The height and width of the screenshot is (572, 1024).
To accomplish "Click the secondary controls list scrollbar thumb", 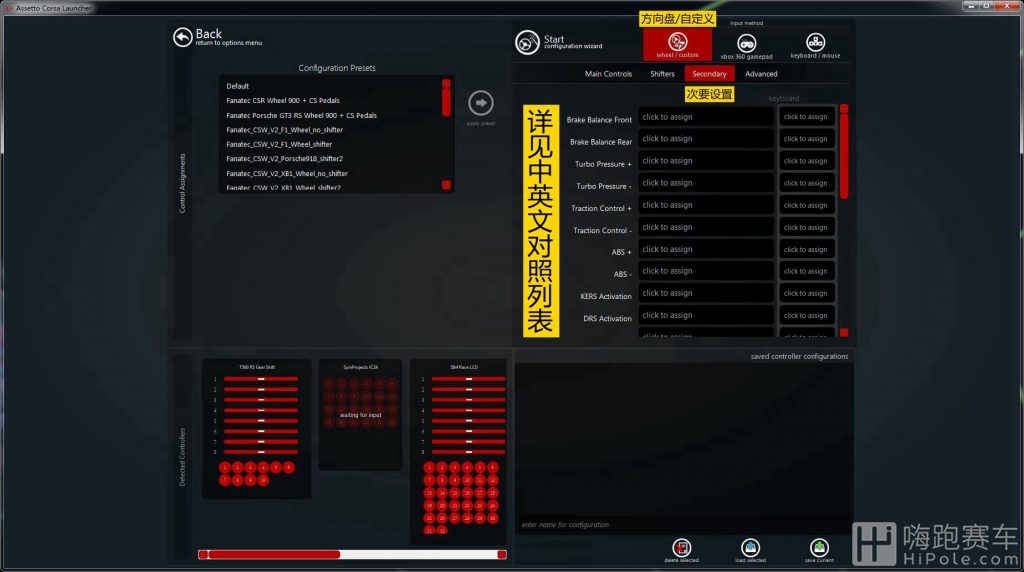I will click(x=844, y=155).
